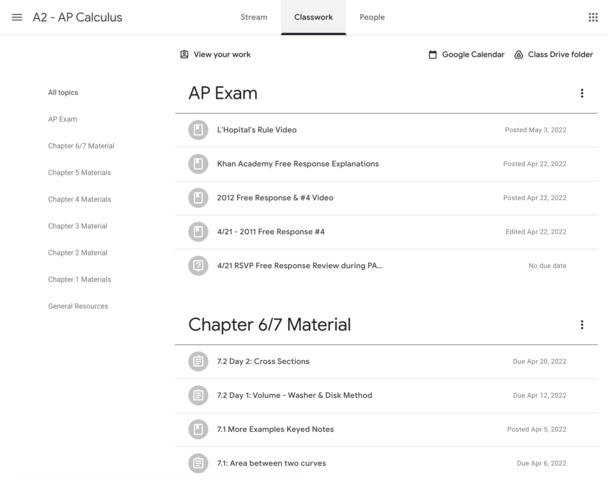Image resolution: width=608 pixels, height=480 pixels.
Task: Open 7.2 Day 1: Volume Washer & Disk
Action: click(295, 395)
